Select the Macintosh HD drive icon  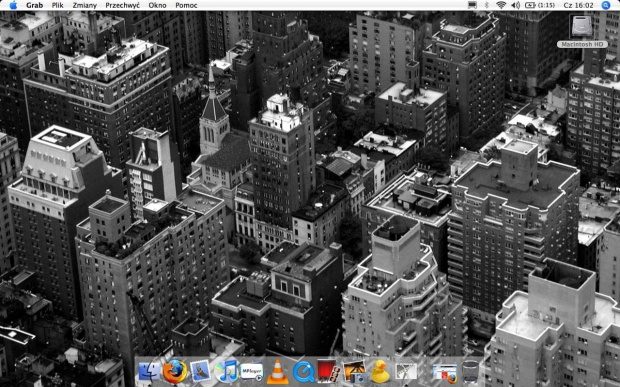pos(581,26)
